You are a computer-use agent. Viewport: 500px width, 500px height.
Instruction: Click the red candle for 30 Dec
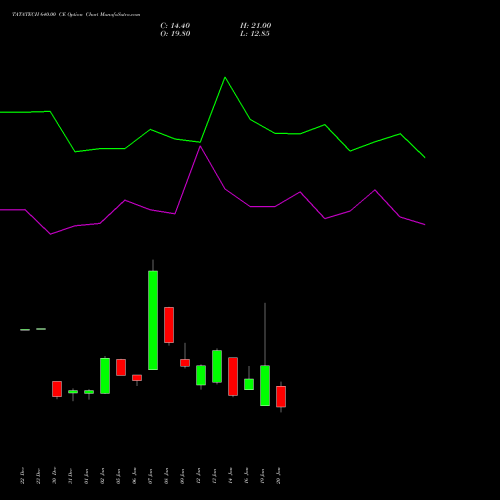coord(57,389)
